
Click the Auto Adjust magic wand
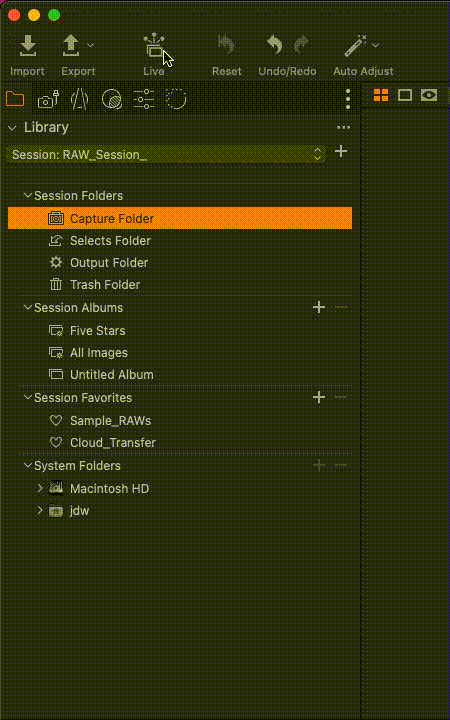tap(355, 46)
